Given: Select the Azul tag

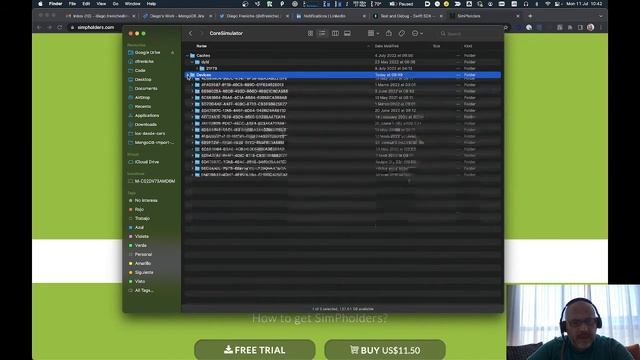Looking at the screenshot, I should 139,227.
